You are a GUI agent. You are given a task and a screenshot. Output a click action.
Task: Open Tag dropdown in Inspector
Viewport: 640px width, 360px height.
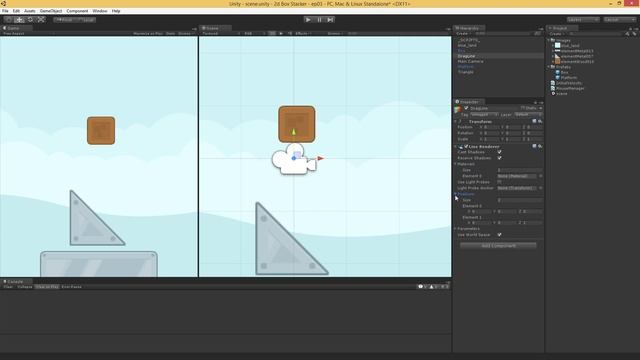[x=484, y=115]
